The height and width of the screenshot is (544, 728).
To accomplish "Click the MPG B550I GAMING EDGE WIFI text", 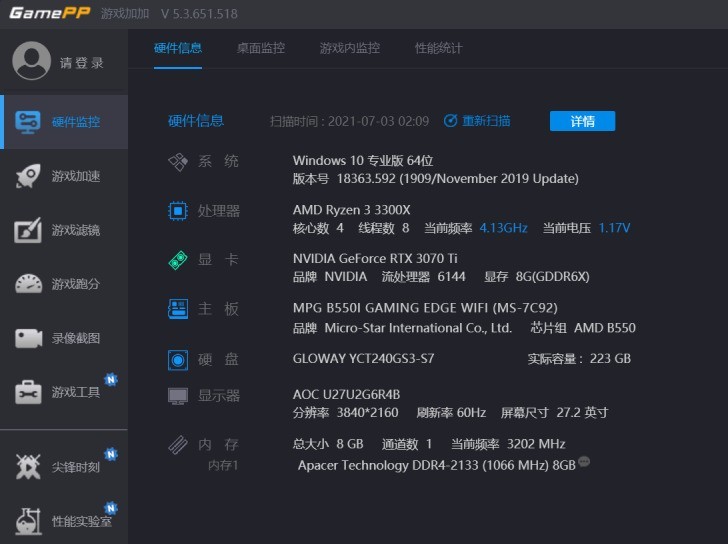I will click(425, 308).
